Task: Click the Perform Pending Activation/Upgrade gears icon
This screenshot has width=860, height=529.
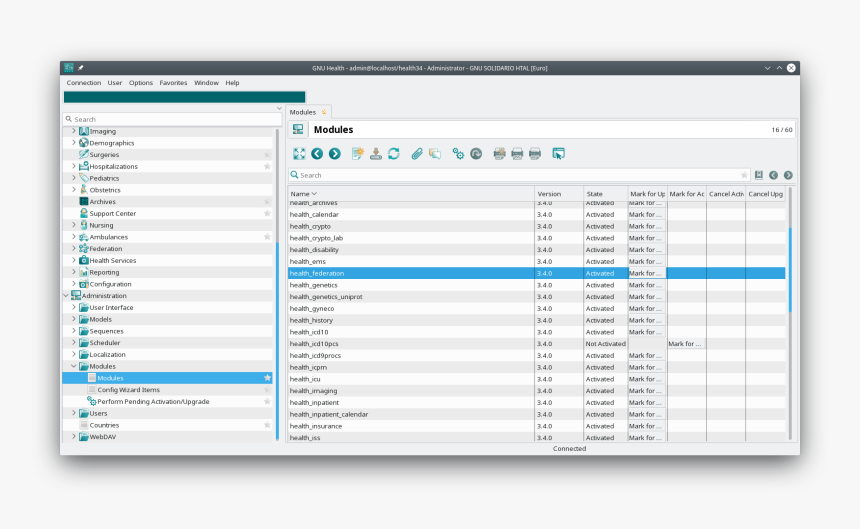Action: tap(92, 402)
